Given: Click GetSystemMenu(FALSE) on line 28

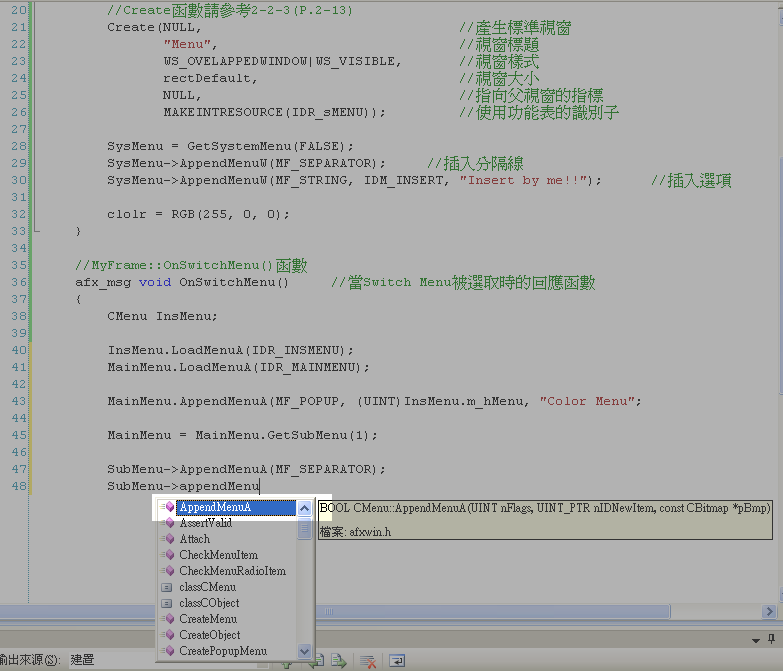Looking at the screenshot, I should pos(266,146).
